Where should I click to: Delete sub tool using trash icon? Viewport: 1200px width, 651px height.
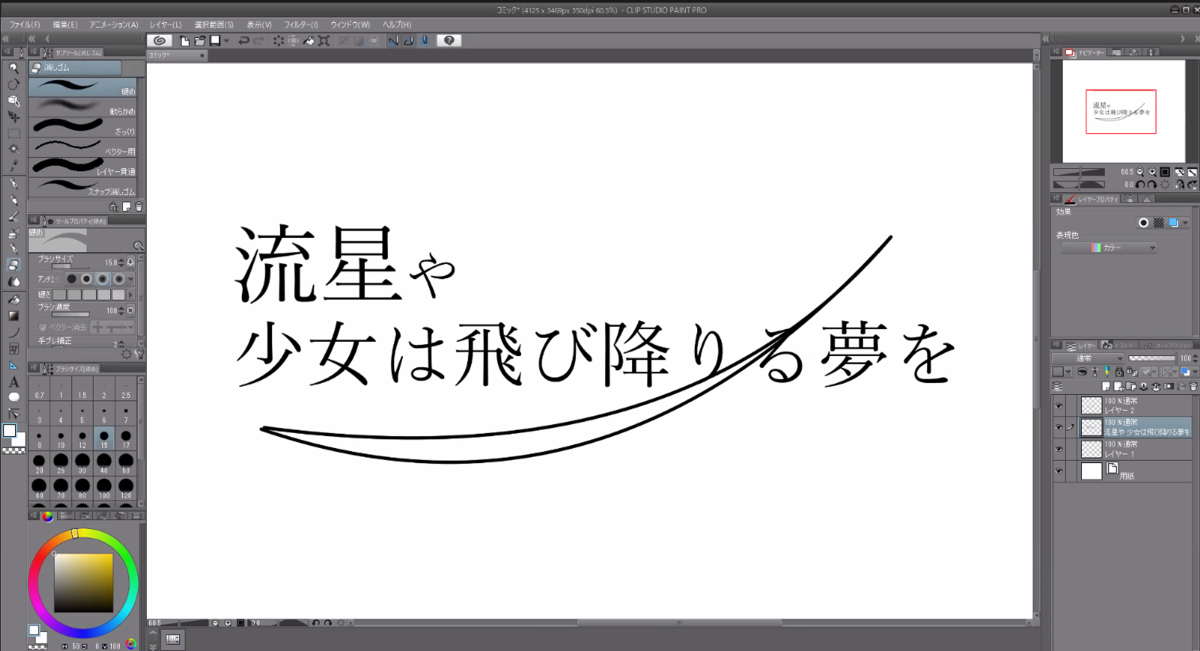coord(139,205)
